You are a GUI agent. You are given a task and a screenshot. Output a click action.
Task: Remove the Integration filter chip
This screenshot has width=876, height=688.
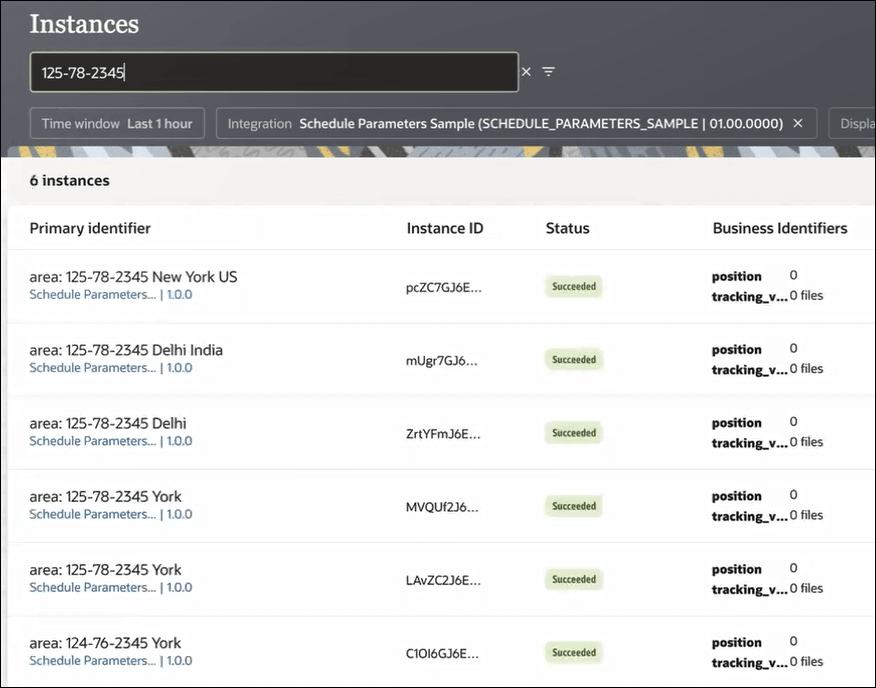click(x=798, y=123)
